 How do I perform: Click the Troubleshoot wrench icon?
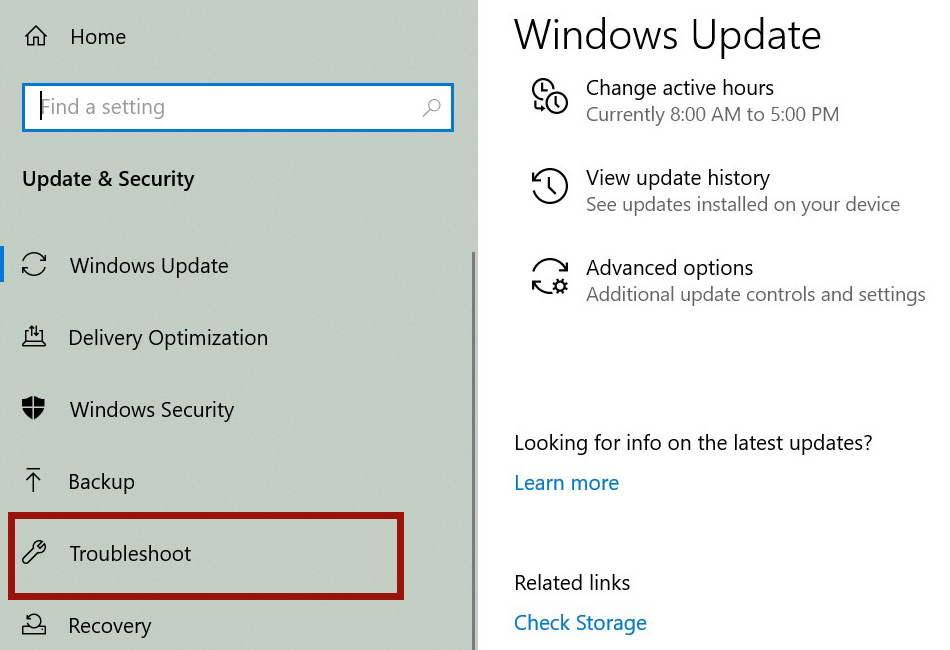pos(35,553)
